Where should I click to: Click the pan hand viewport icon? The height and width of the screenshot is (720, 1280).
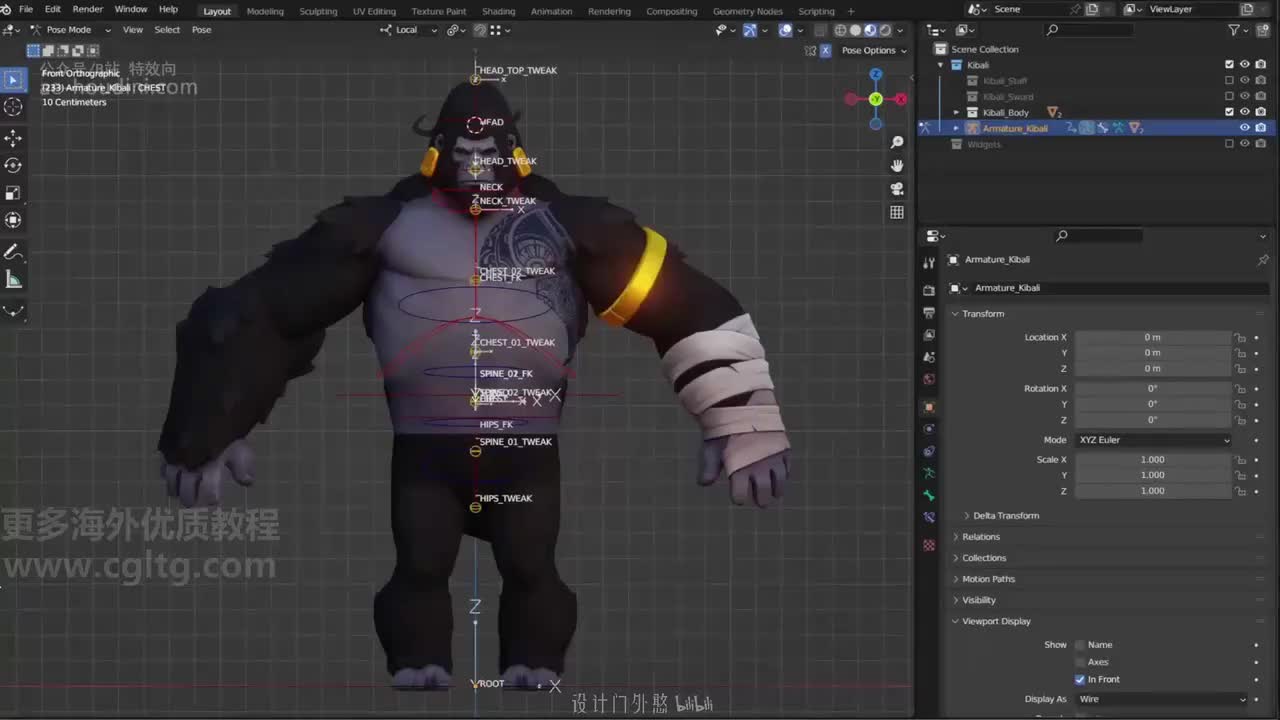click(897, 165)
